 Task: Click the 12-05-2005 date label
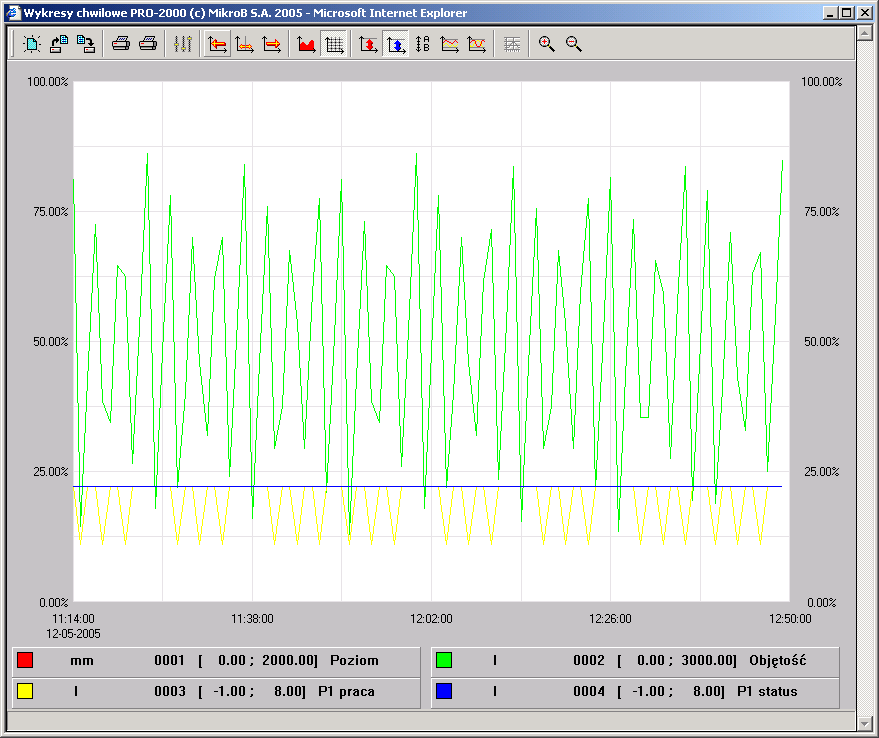73,634
